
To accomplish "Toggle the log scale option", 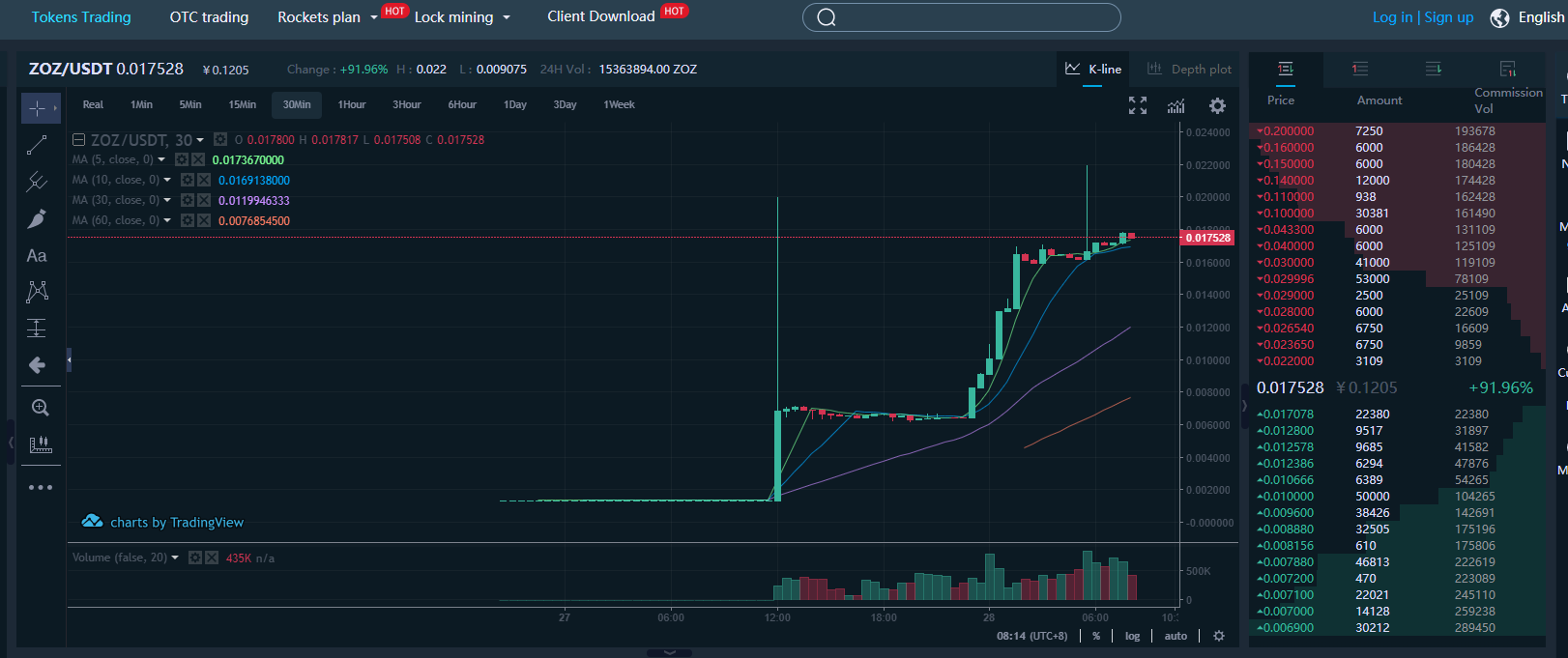I will (x=1132, y=636).
